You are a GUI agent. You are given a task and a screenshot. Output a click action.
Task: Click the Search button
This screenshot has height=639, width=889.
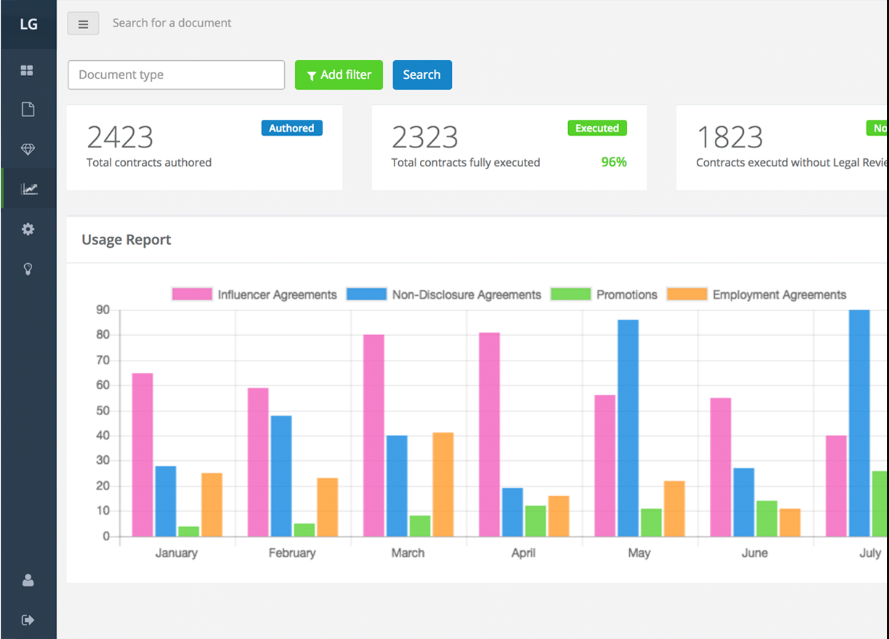pos(422,74)
